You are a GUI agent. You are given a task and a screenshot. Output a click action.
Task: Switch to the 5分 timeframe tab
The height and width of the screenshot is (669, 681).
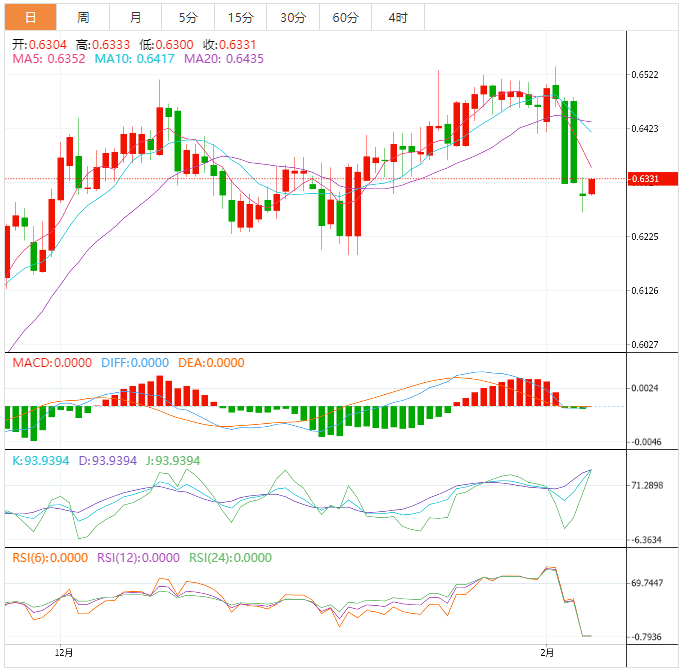click(x=188, y=17)
